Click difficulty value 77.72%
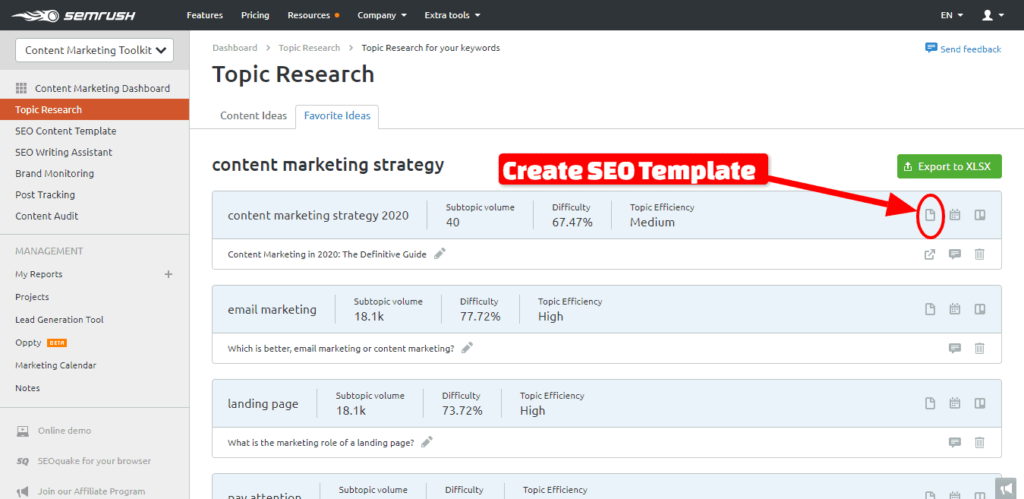Screen dimensions: 1024x499 (480, 316)
